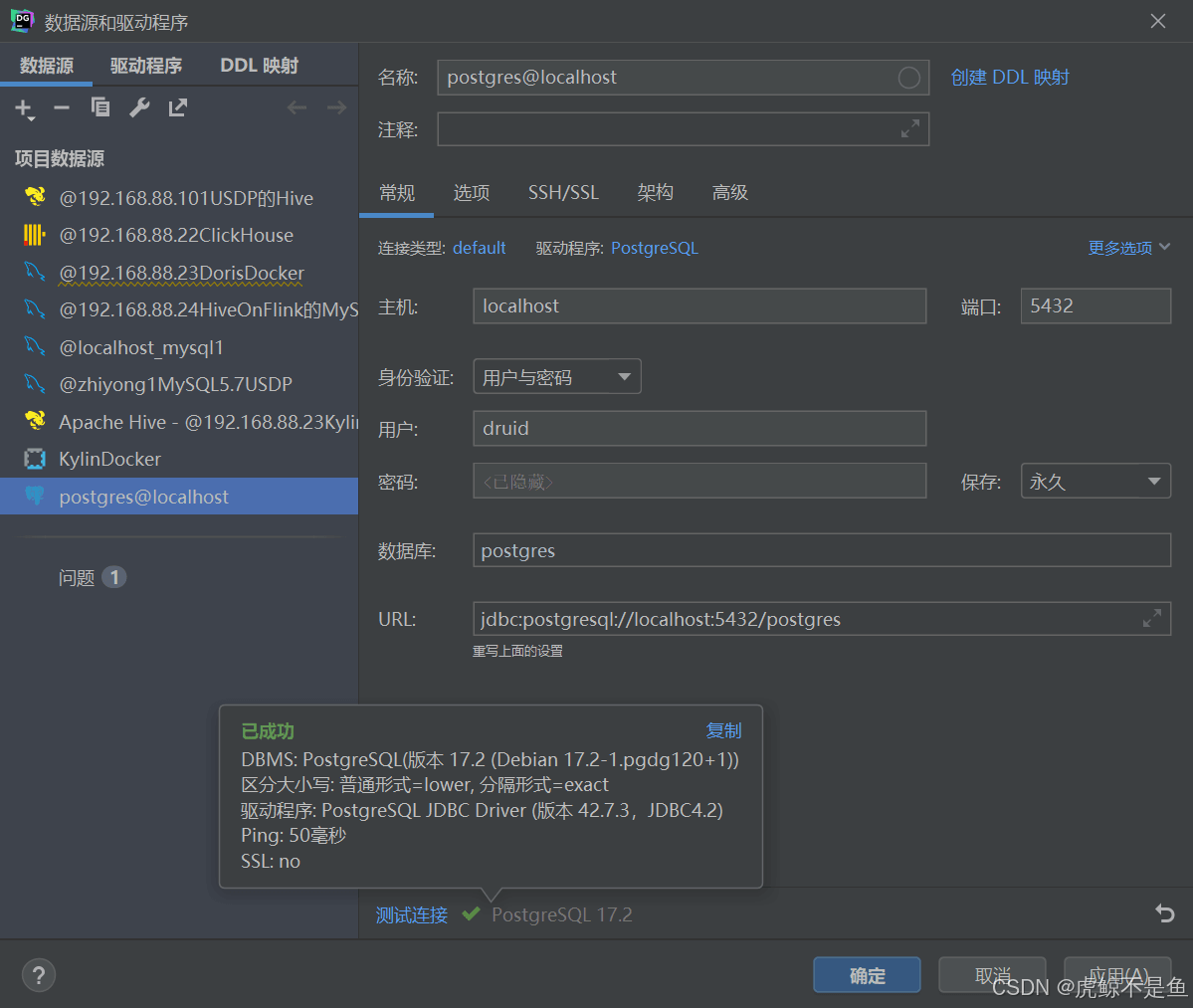
Task: Click the 应用(A) button
Action: coord(1117,975)
